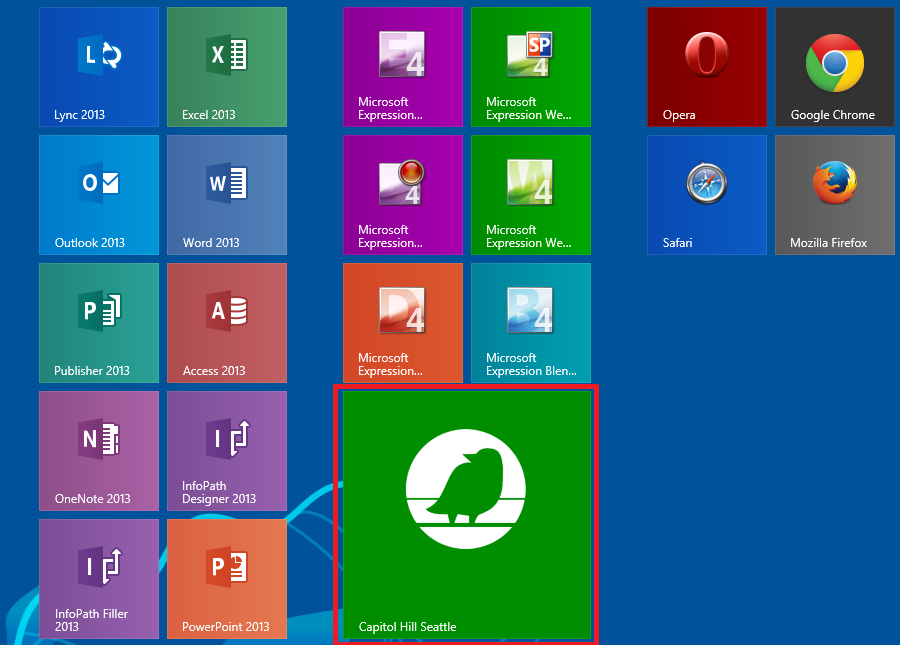The image size is (900, 645).
Task: Start PowerPoint 2013 from its tile
Action: (x=227, y=579)
